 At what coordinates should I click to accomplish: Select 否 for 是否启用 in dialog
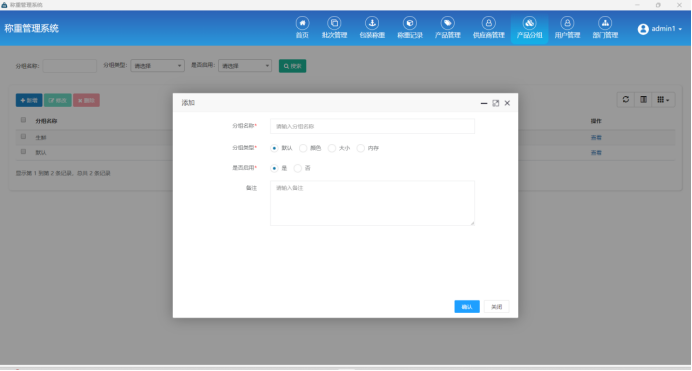tap(297, 168)
